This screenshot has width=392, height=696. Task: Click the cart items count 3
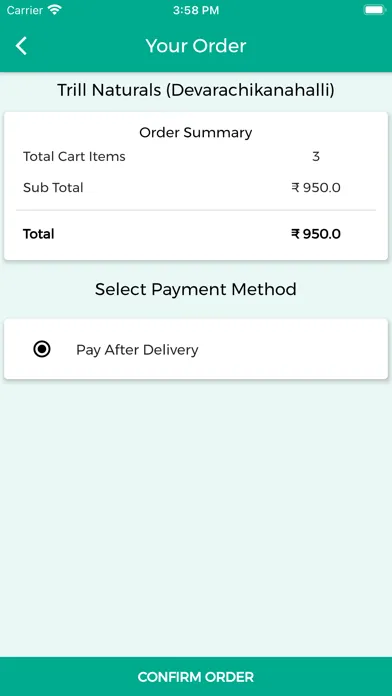click(316, 156)
